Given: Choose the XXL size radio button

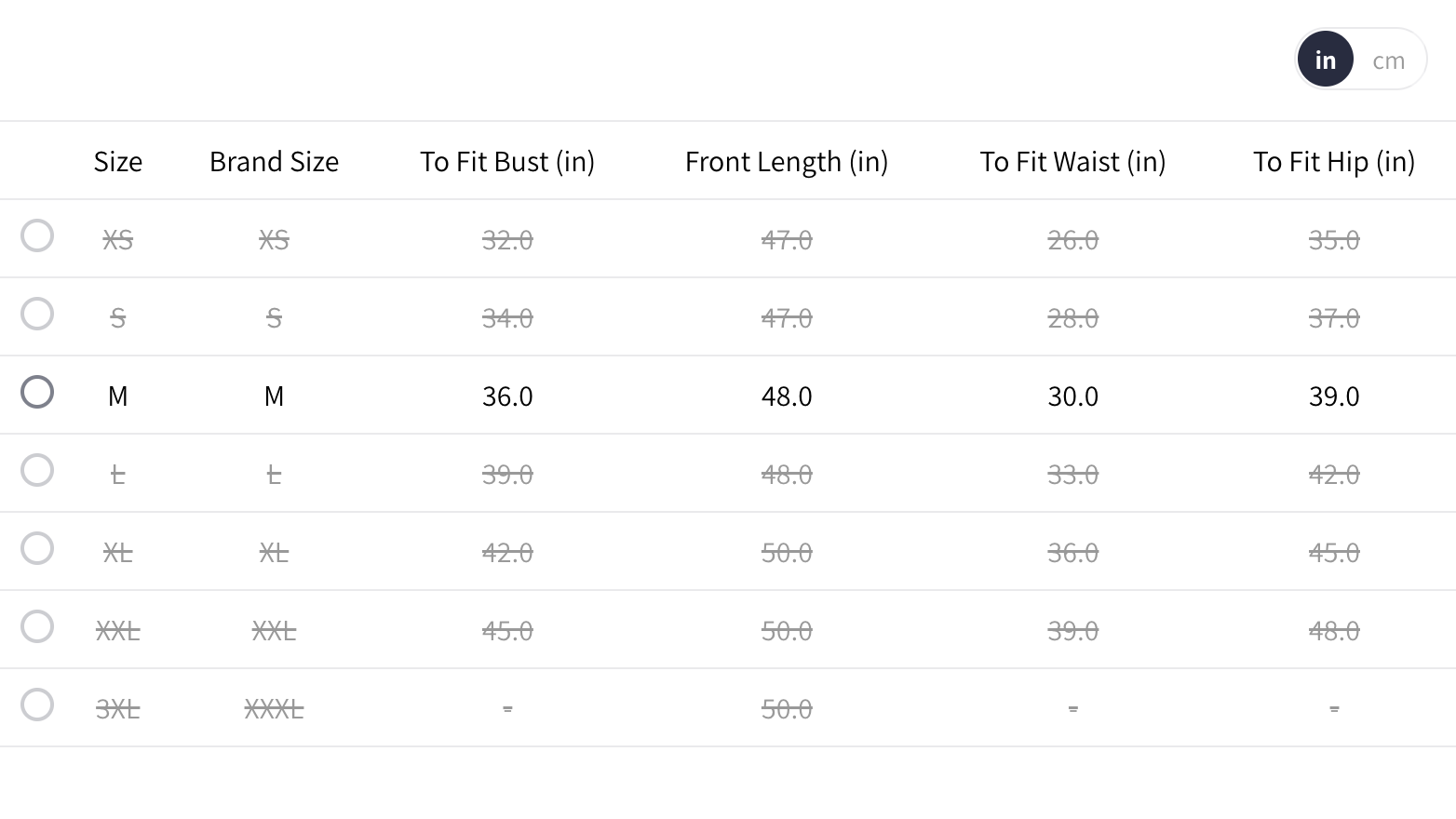Looking at the screenshot, I should click(x=37, y=626).
